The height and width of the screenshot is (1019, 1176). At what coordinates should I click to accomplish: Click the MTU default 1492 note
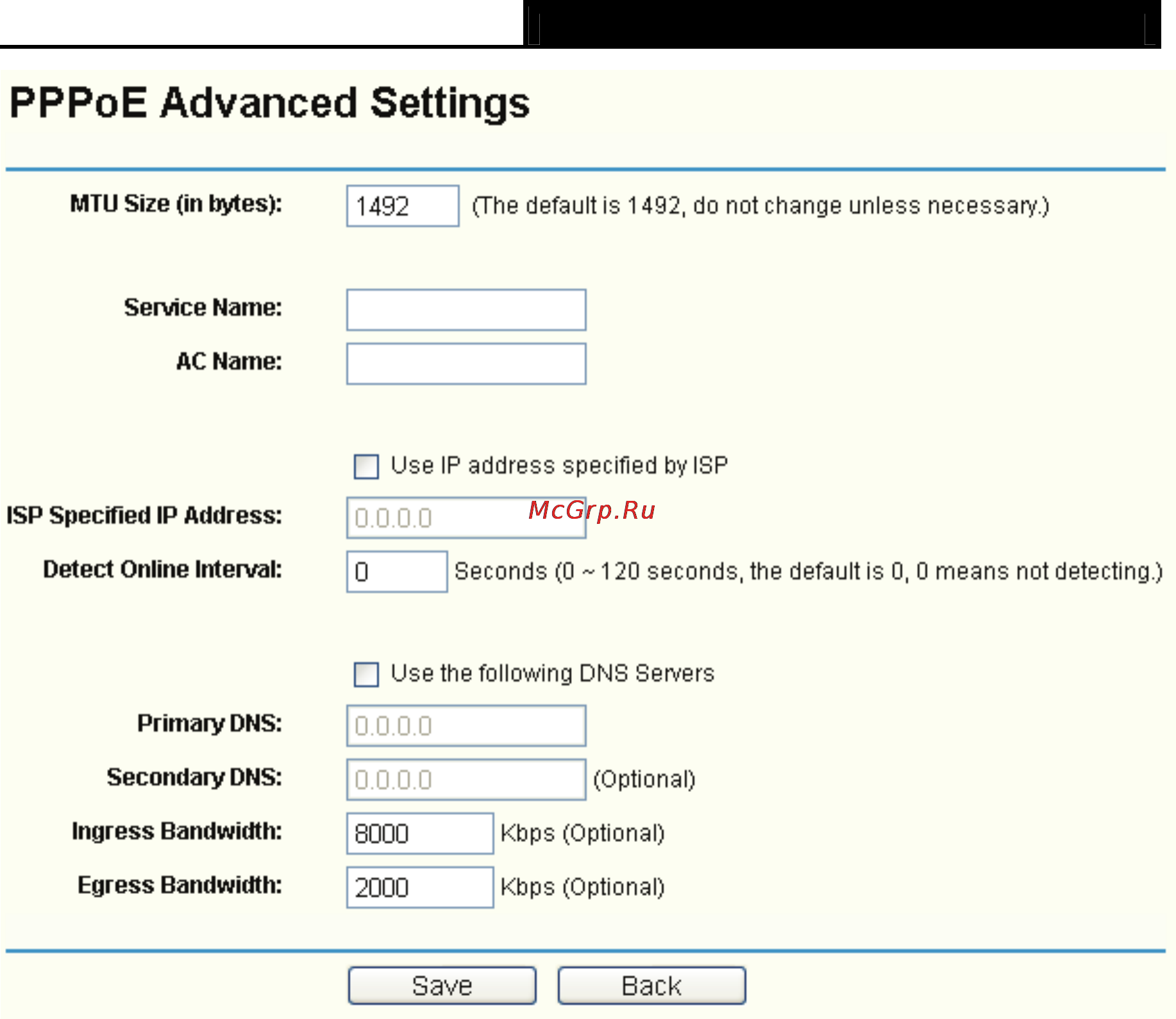760,206
